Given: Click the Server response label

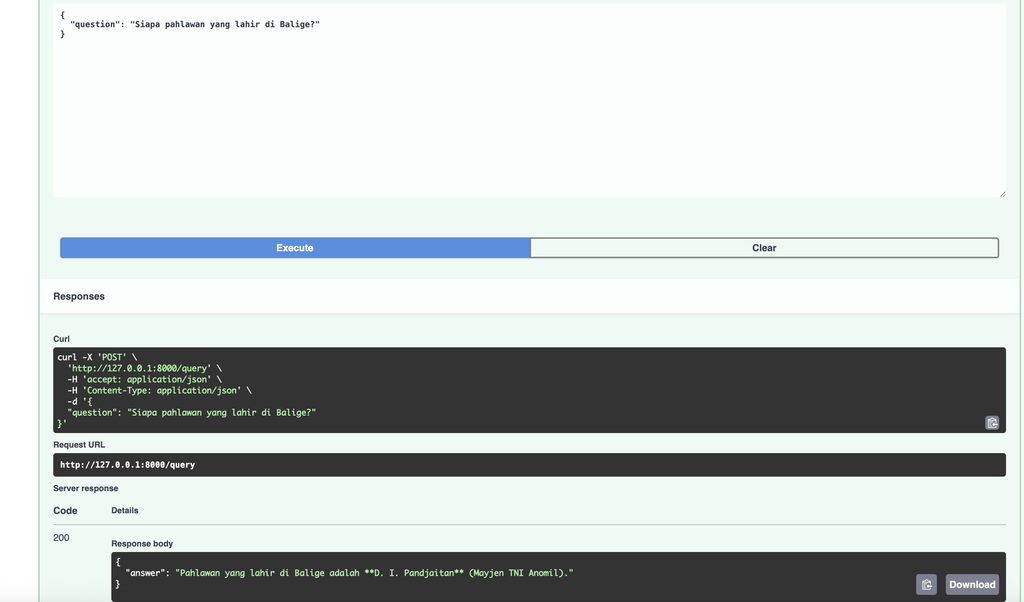Looking at the screenshot, I should (86, 488).
